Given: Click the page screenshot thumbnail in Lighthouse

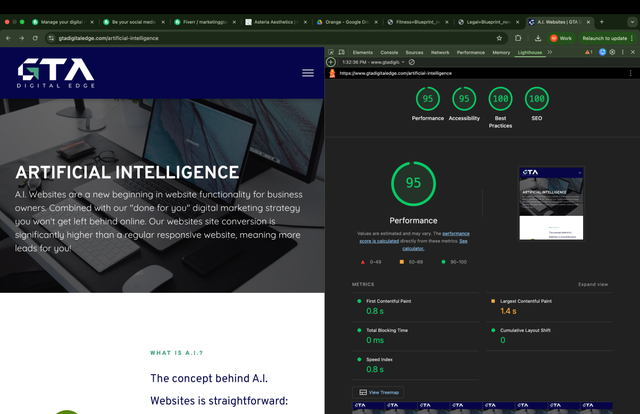Looking at the screenshot, I should (551, 205).
